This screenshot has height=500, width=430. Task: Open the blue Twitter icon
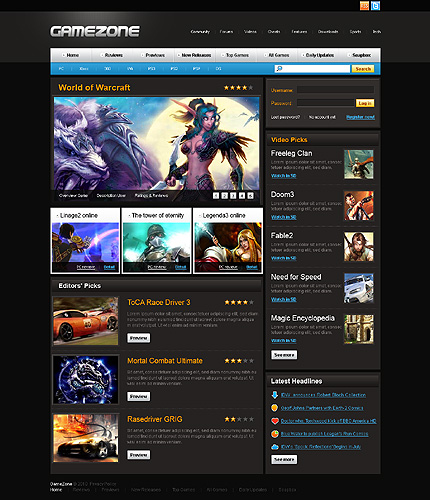point(375,6)
